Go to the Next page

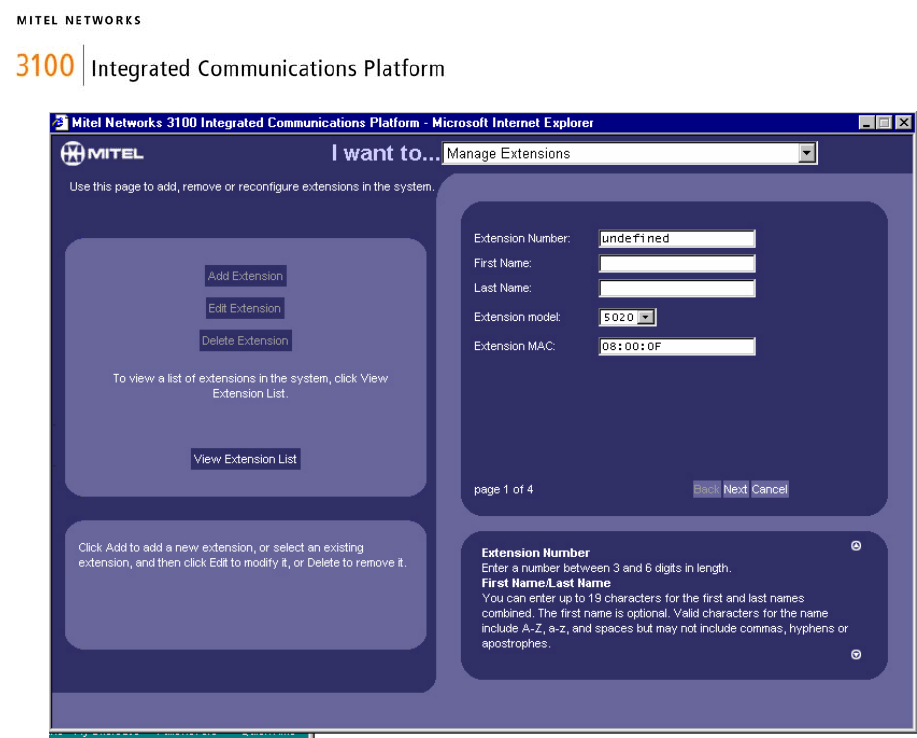coord(735,489)
